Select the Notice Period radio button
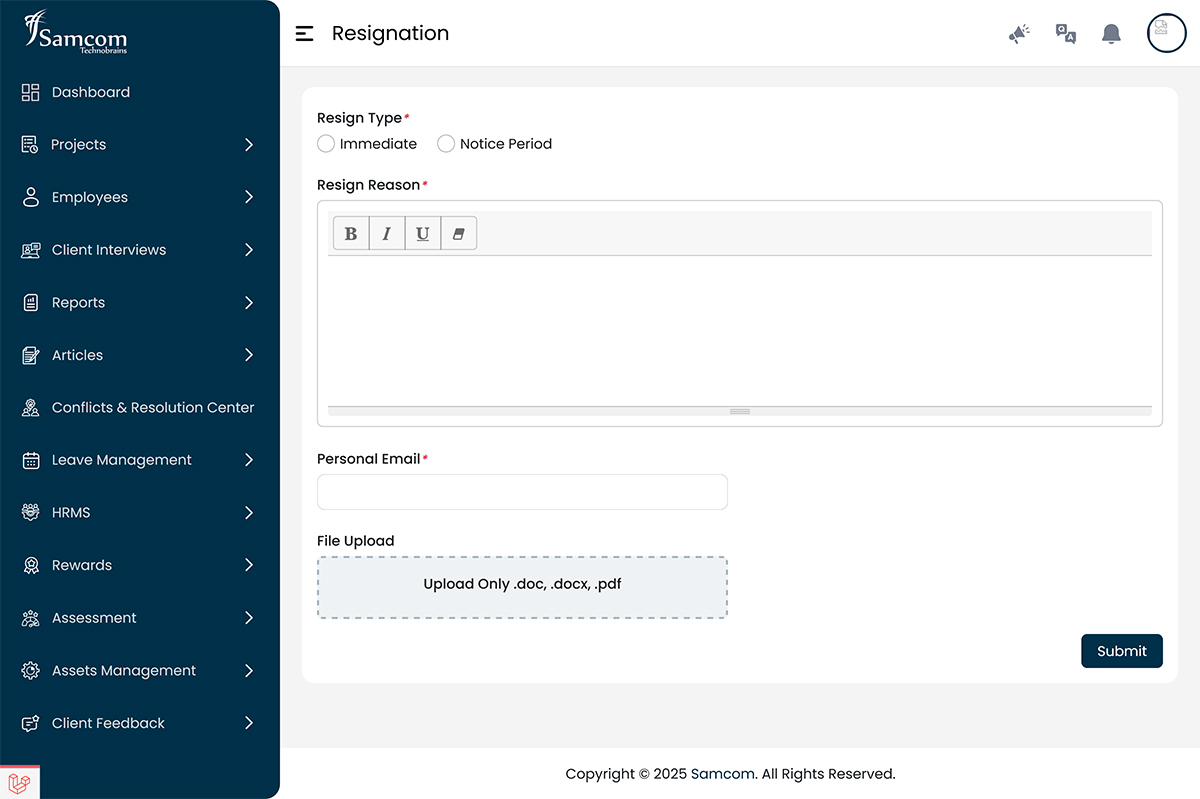Image resolution: width=1200 pixels, height=799 pixels. coord(446,144)
